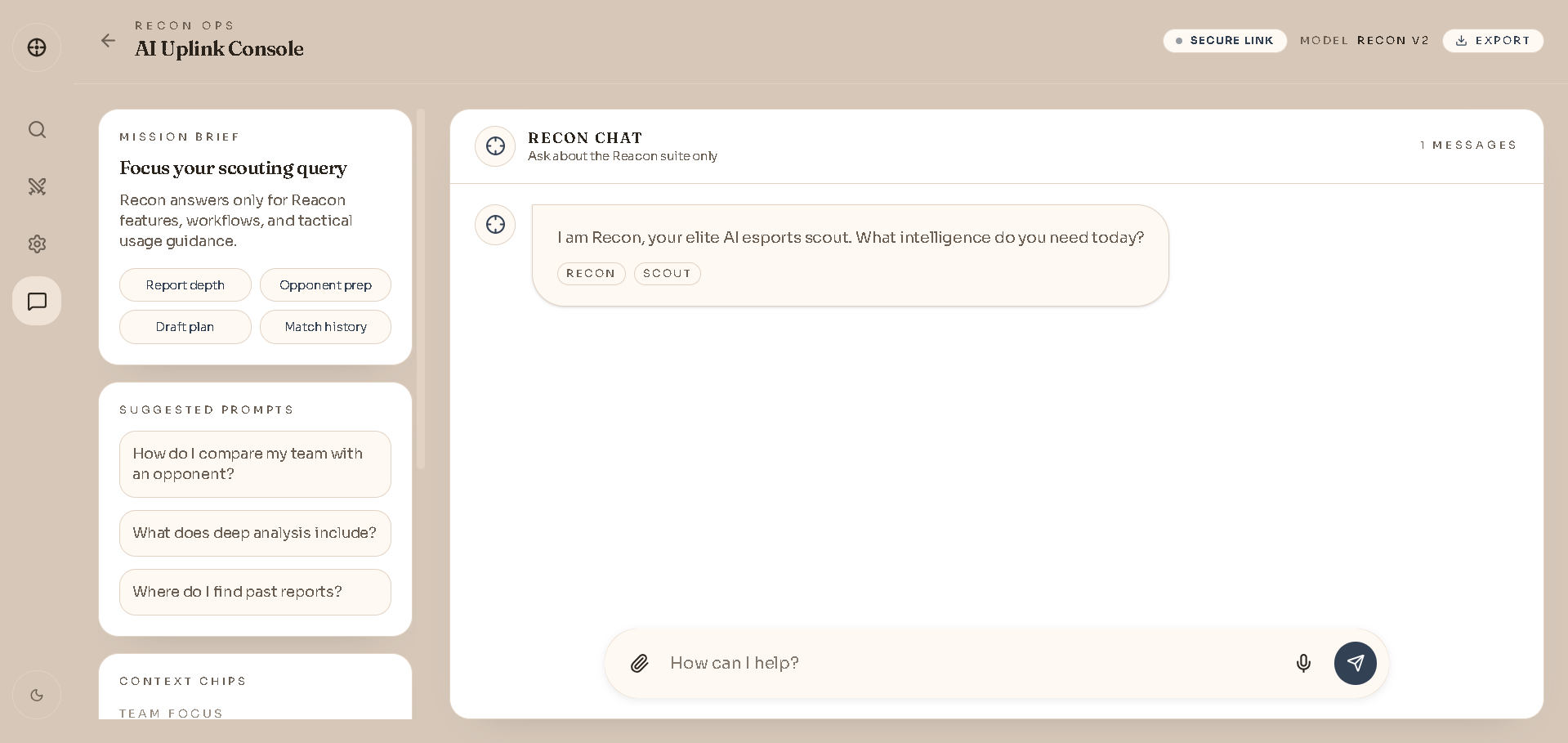Screen dimensions: 1568x743
Task: Select the Report depth chip
Action: point(185,285)
